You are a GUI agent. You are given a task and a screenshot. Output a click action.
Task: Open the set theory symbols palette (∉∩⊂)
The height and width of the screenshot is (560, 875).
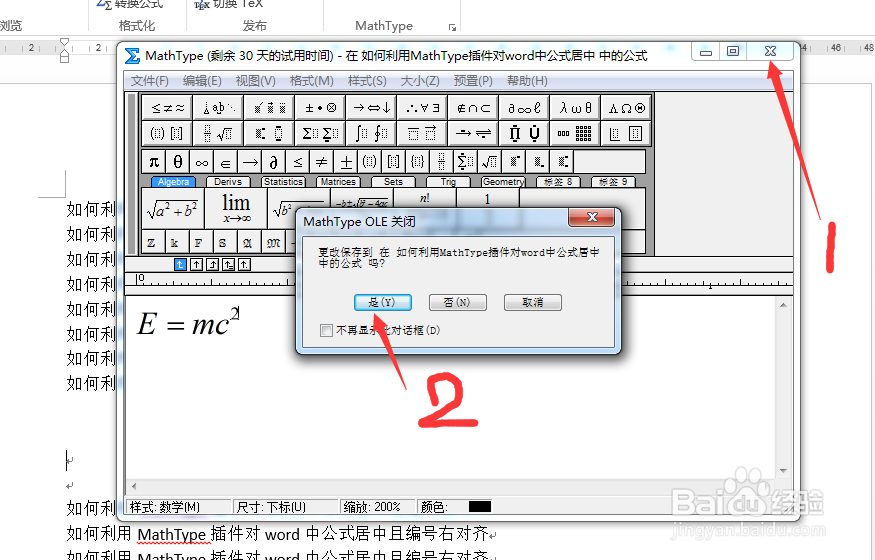(x=473, y=108)
